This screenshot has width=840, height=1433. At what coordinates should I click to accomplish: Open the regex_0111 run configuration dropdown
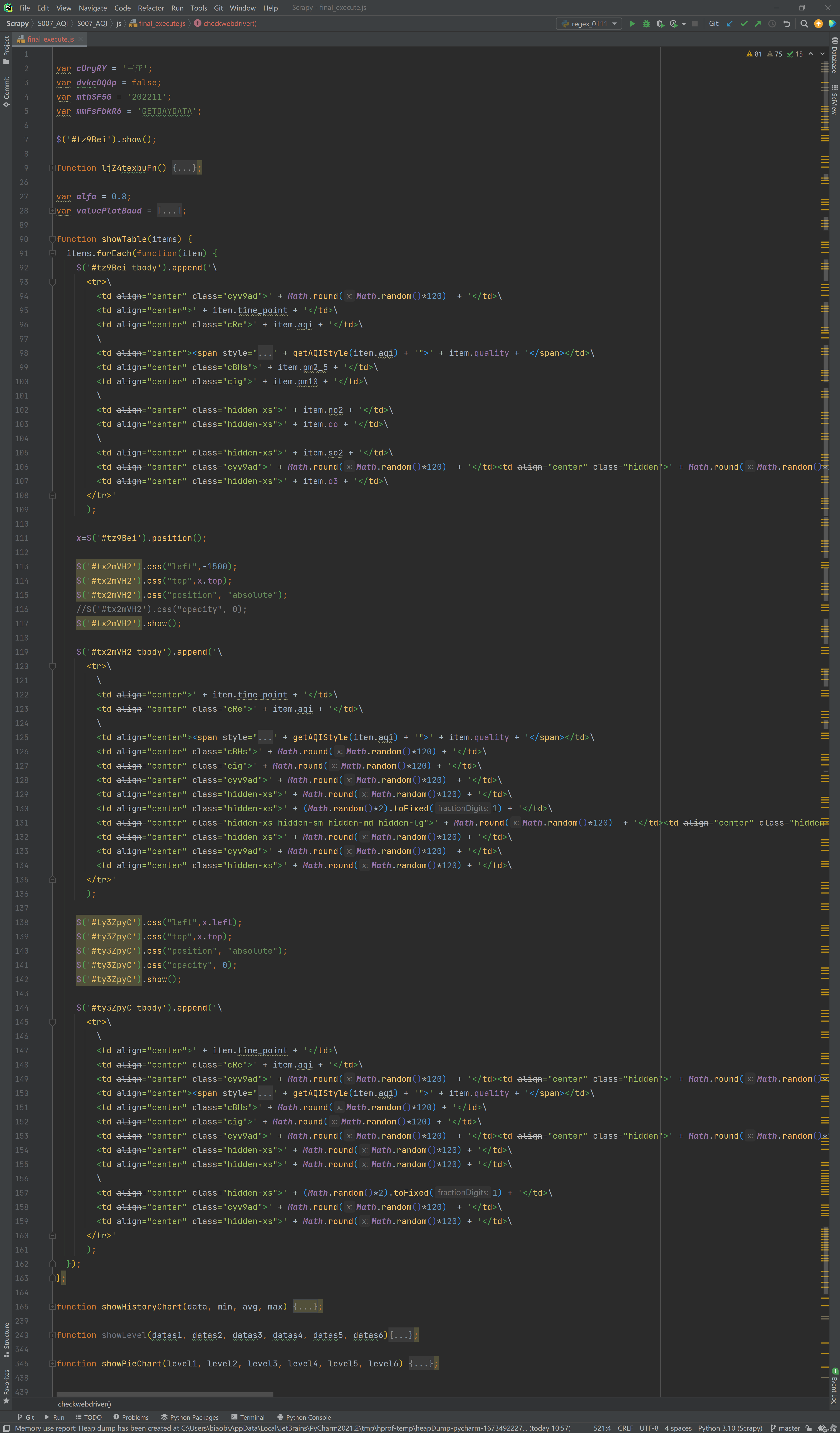pos(589,24)
